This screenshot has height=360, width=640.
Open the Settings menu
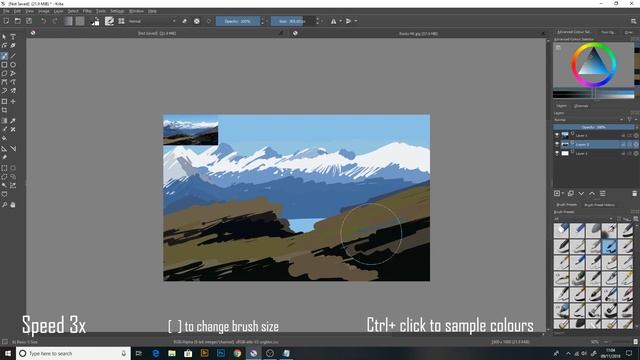tap(117, 11)
